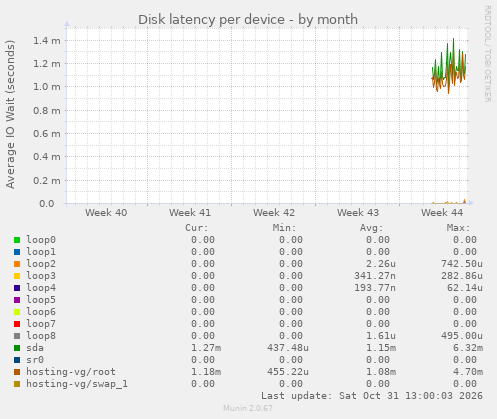This screenshot has width=497, height=419.
Task: Click loop8 average value 1.61u
Action: click(x=381, y=336)
